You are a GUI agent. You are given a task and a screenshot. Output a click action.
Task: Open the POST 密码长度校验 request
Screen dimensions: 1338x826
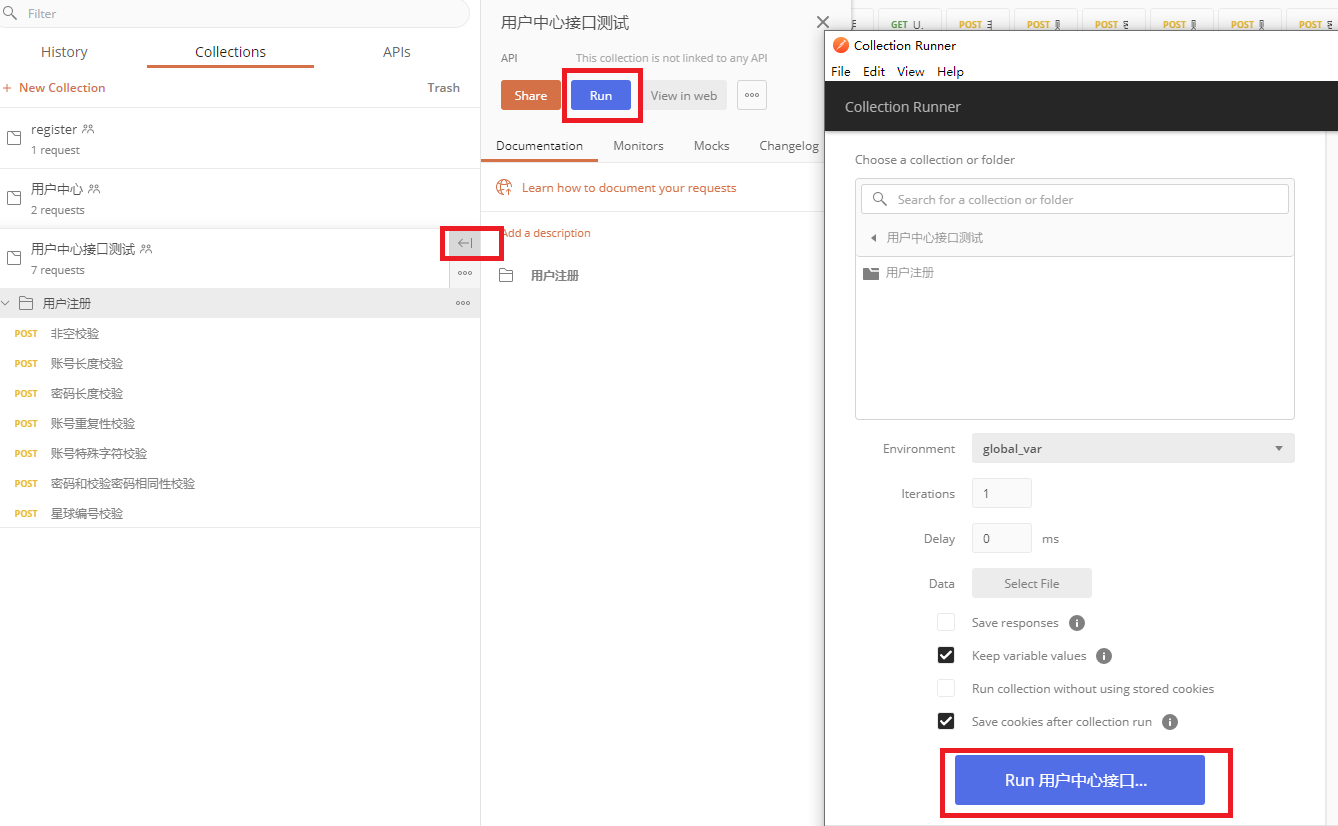(240, 393)
